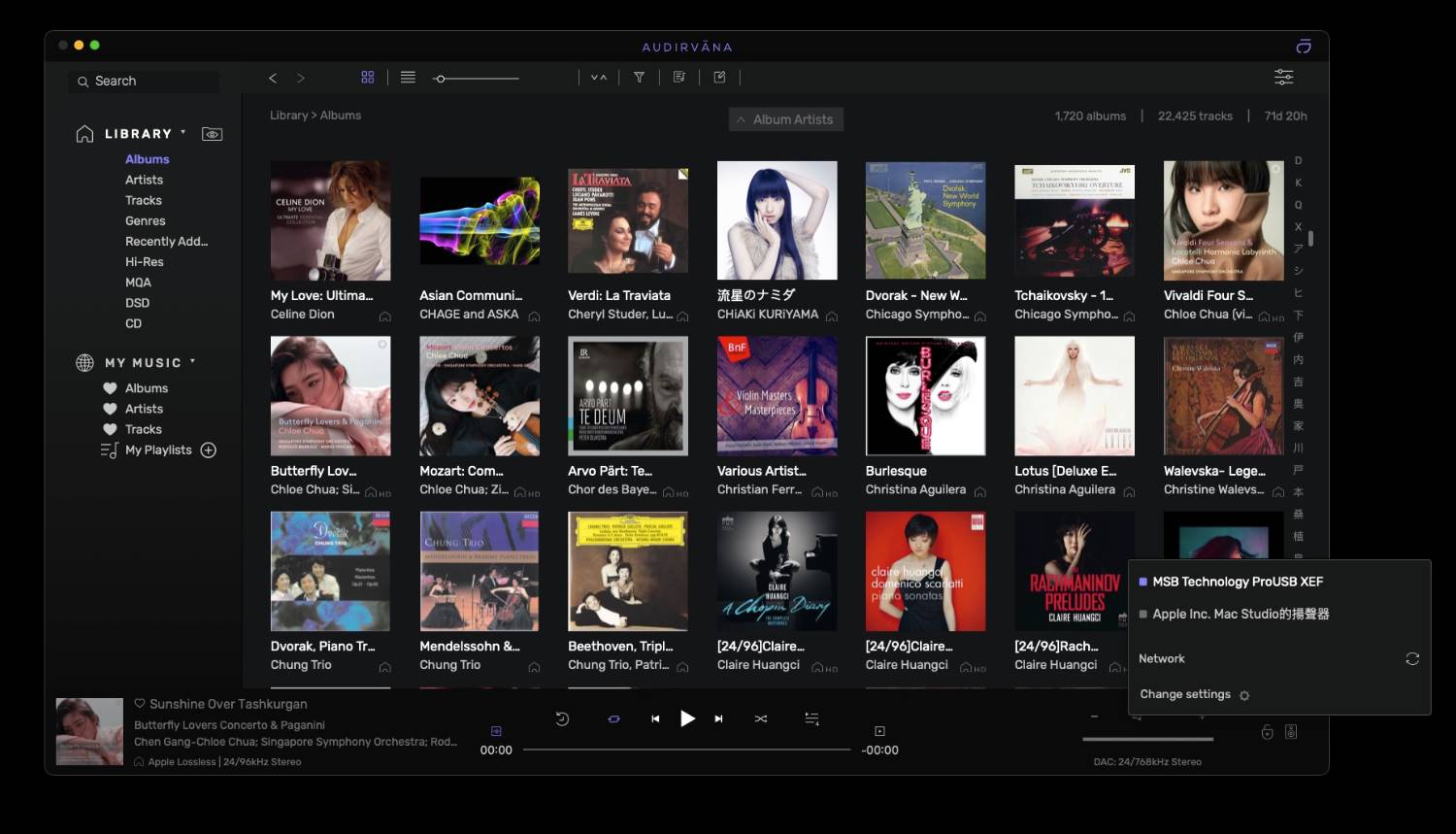Expand the Album Artists sort dropdown

(785, 119)
